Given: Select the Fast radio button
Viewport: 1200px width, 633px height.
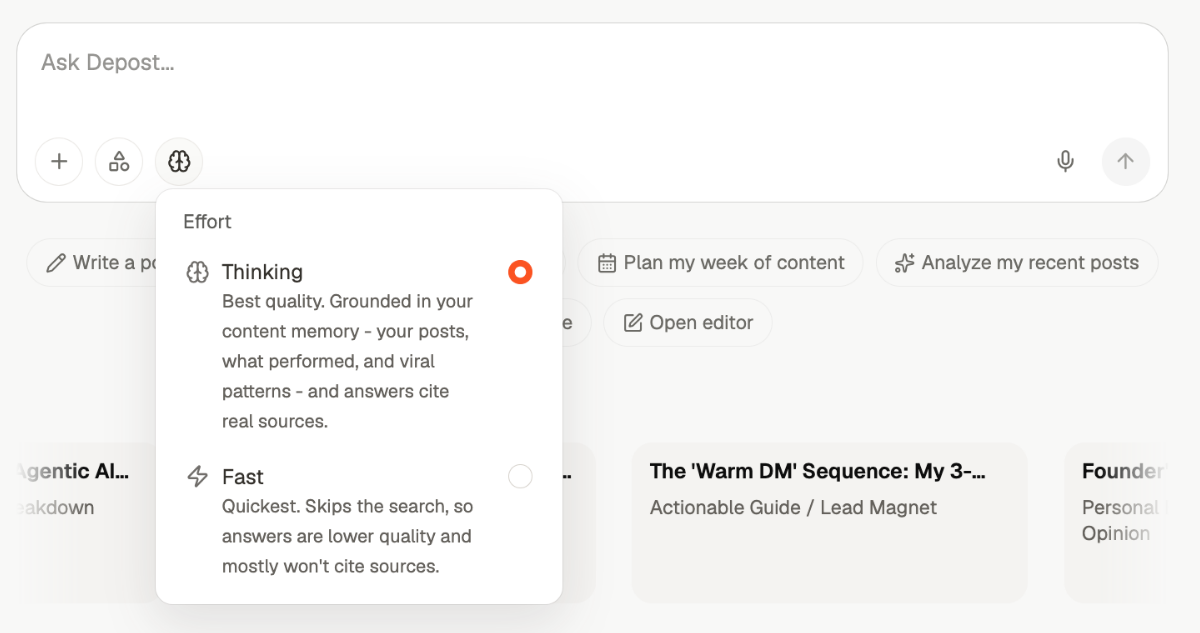Looking at the screenshot, I should (520, 477).
